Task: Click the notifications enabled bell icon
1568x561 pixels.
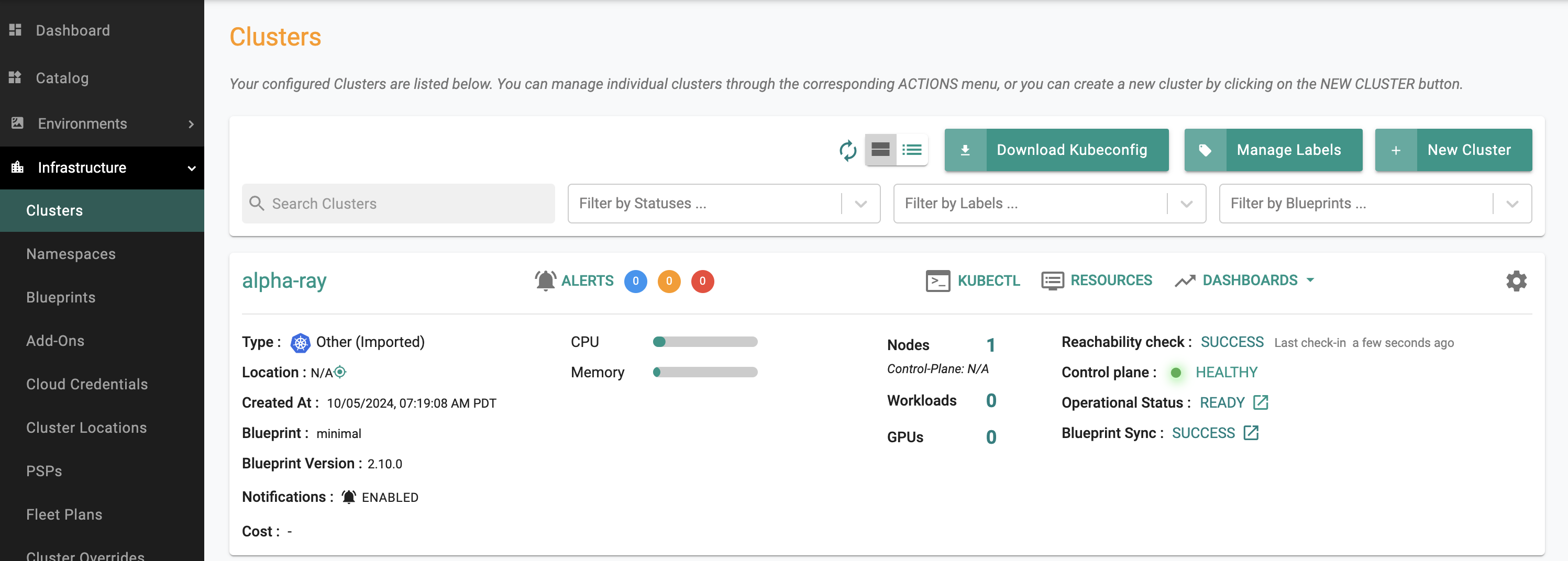Action: tap(348, 497)
